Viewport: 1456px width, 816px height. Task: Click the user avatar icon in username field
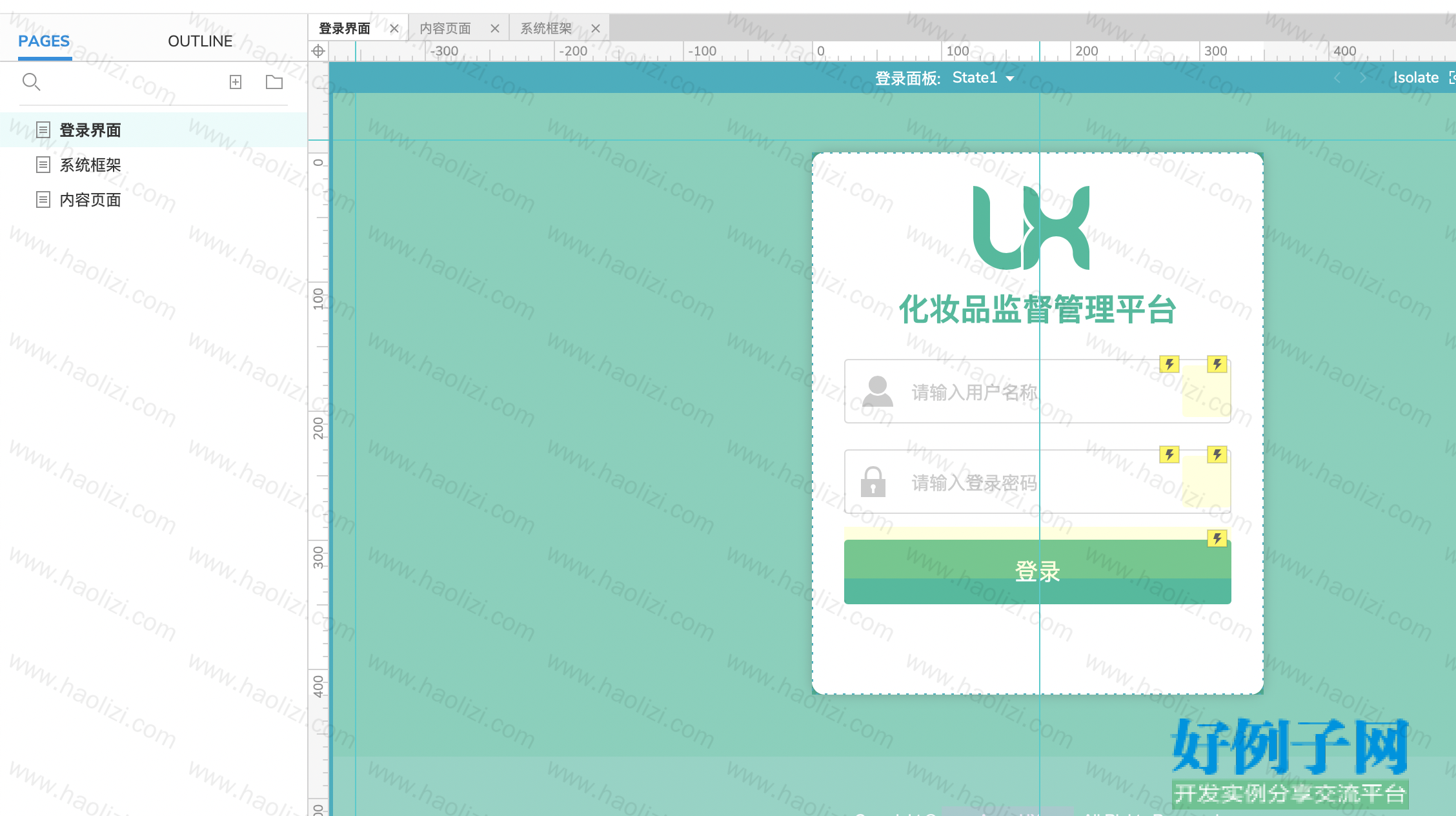[878, 391]
